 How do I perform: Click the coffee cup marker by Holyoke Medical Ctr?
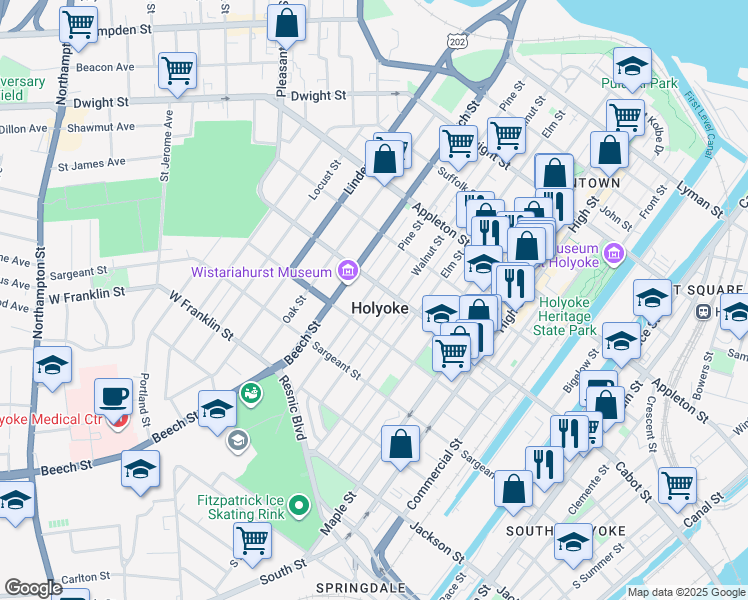pyautogui.click(x=112, y=396)
